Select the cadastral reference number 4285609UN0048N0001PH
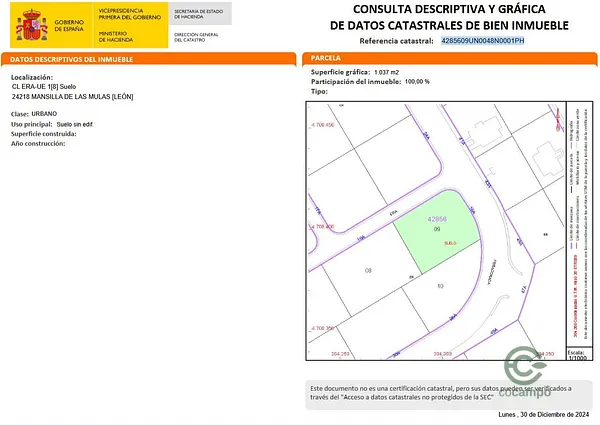600x426 pixels. tap(483, 41)
